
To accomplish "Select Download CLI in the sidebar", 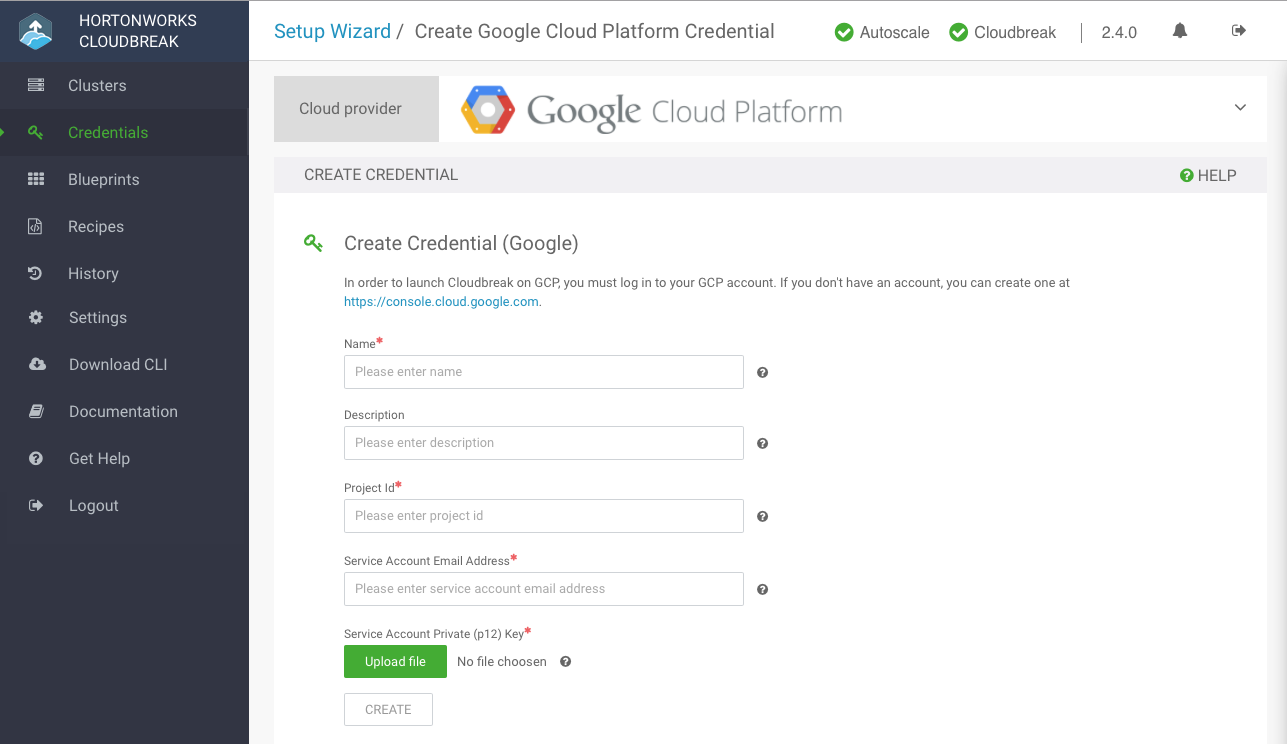I will 118,365.
